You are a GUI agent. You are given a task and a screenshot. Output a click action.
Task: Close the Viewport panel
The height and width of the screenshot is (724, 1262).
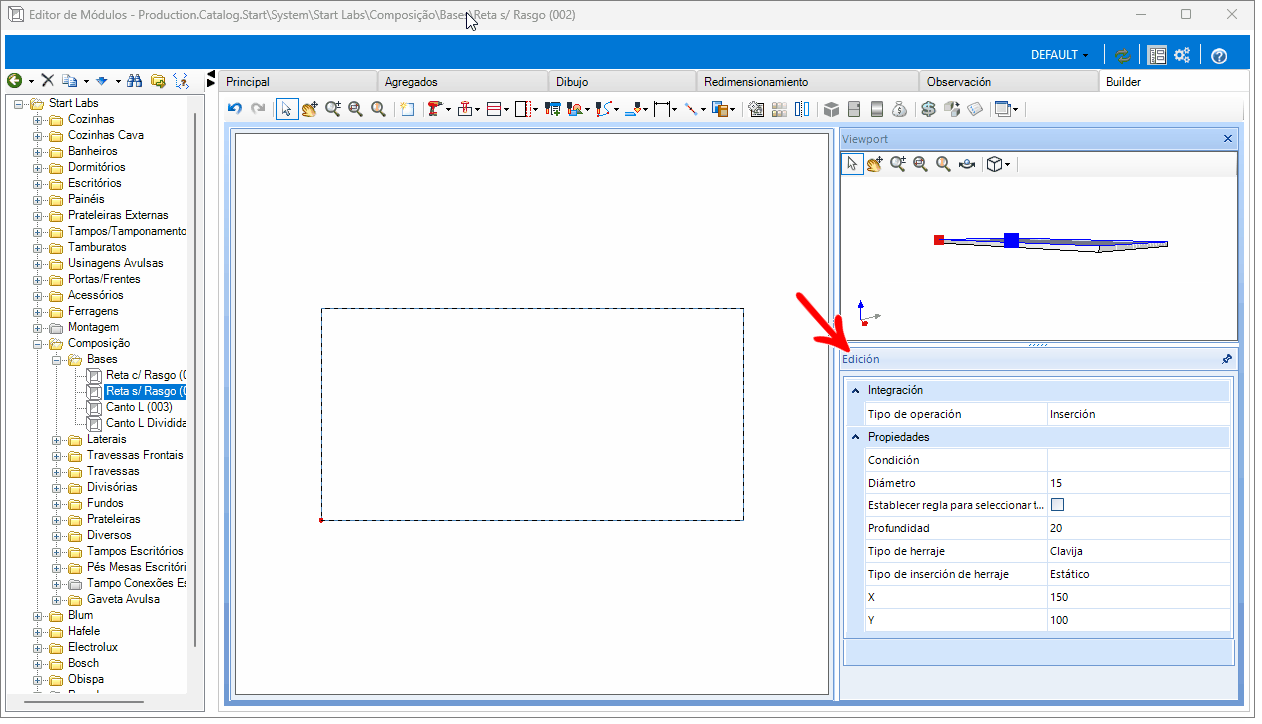pos(1228,139)
